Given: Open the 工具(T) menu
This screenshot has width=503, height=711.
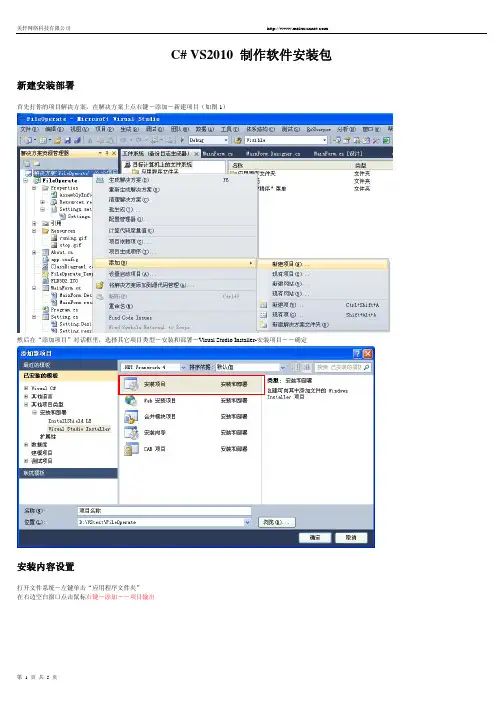Looking at the screenshot, I should point(230,129).
